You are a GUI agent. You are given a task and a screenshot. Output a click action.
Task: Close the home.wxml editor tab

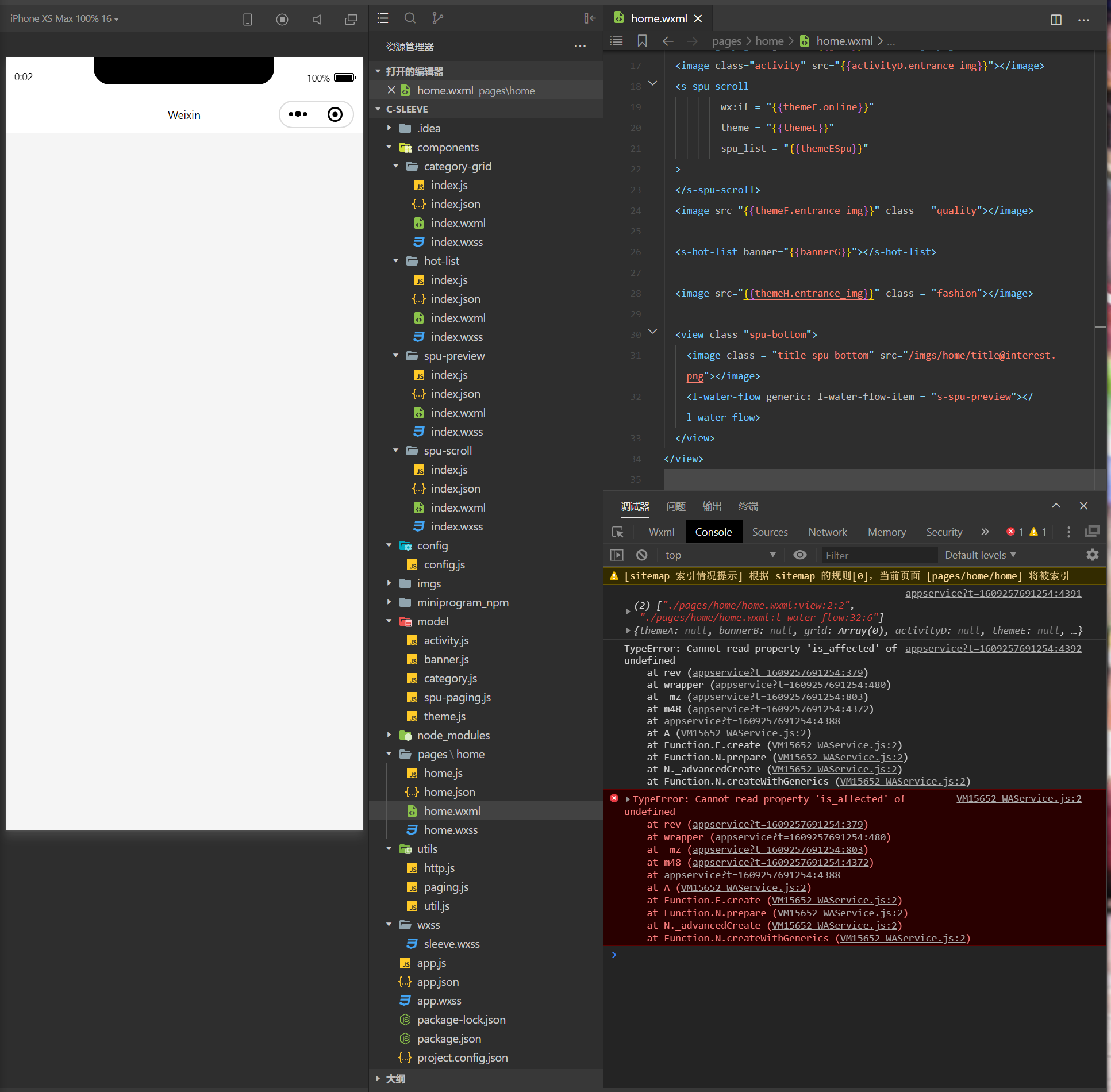[x=698, y=18]
